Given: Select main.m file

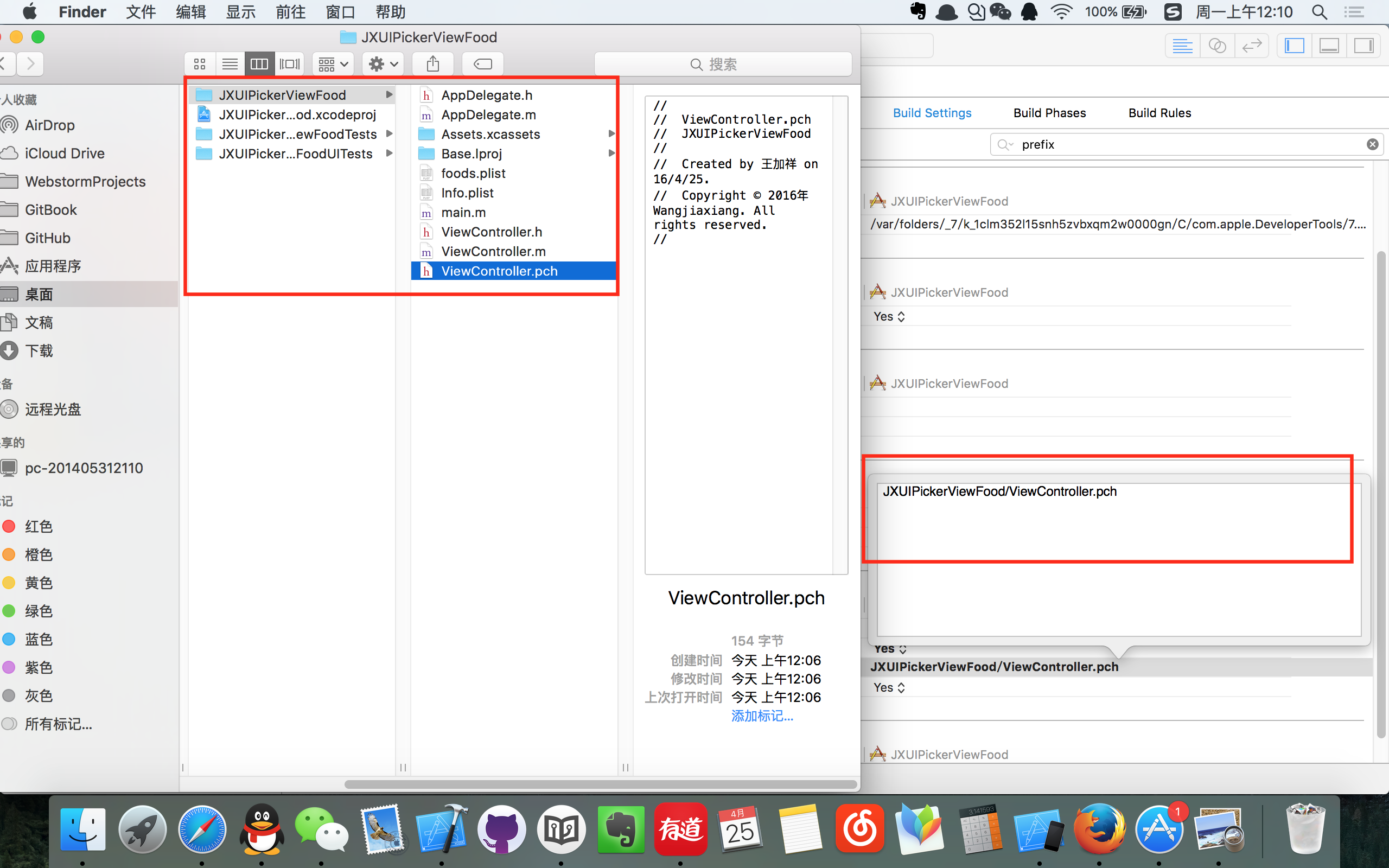Looking at the screenshot, I should click(x=514, y=212).
